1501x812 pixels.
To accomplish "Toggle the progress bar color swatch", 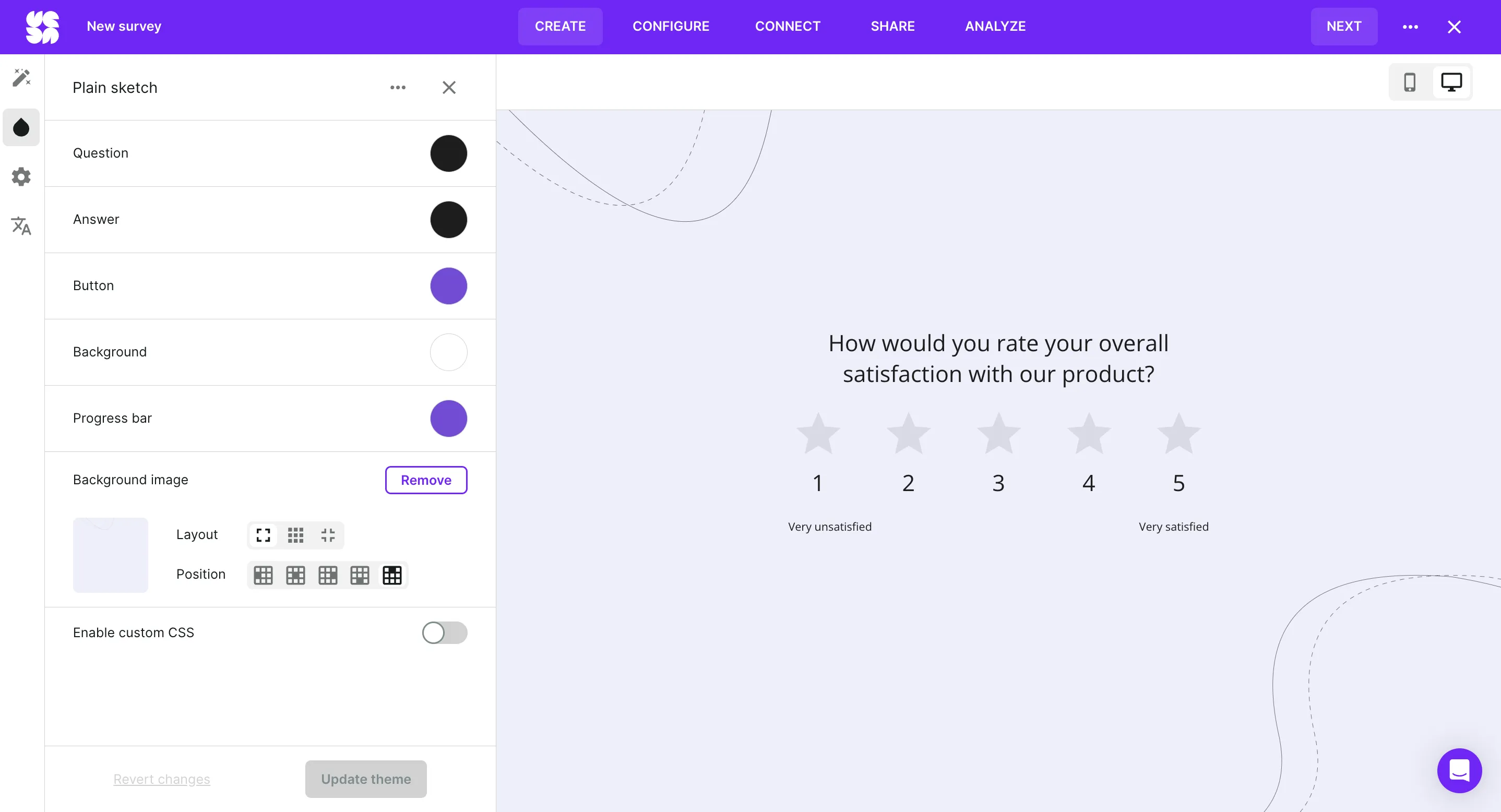I will [448, 418].
